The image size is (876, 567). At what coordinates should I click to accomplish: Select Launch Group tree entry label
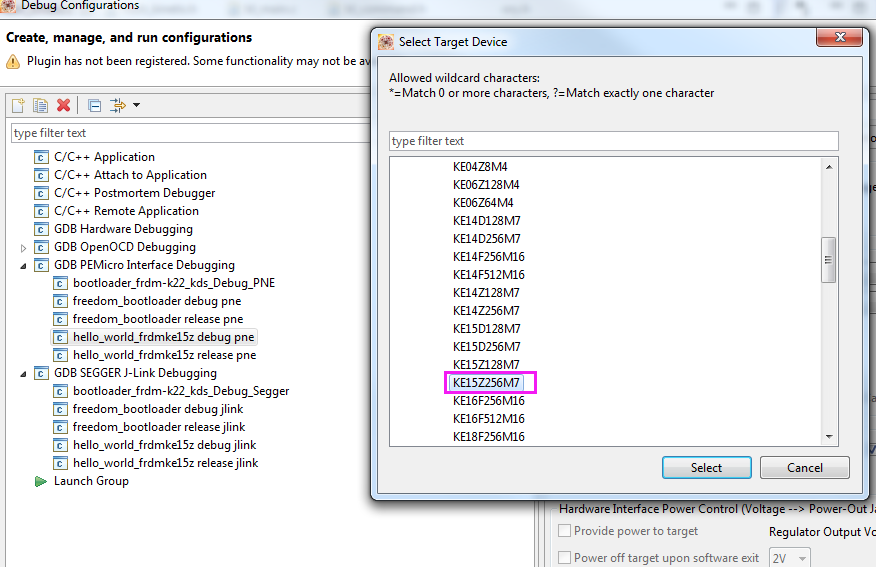pyautogui.click(x=91, y=481)
